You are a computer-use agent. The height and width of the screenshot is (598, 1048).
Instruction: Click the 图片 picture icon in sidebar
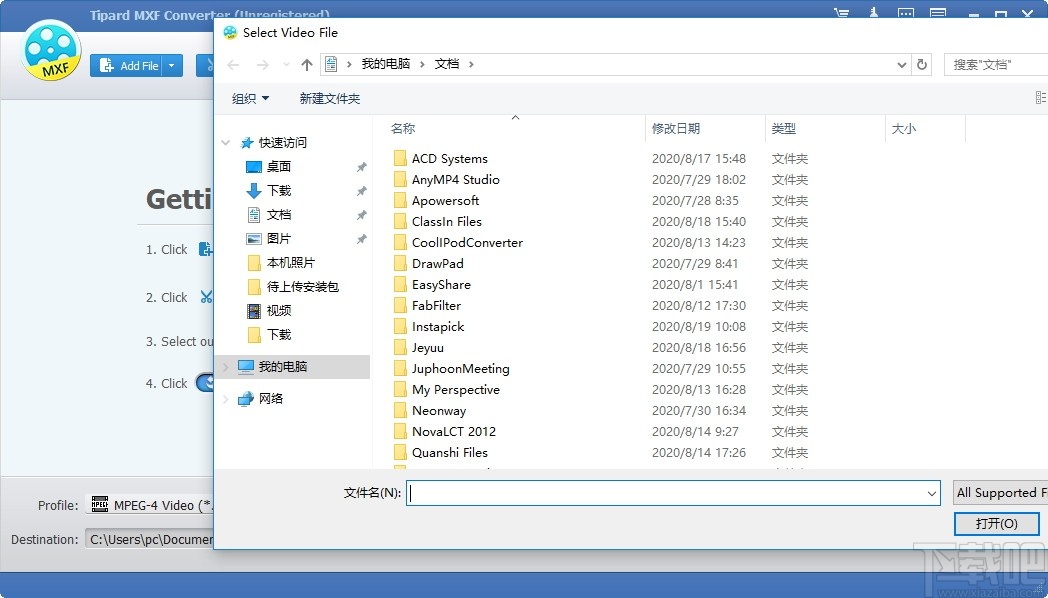point(254,239)
